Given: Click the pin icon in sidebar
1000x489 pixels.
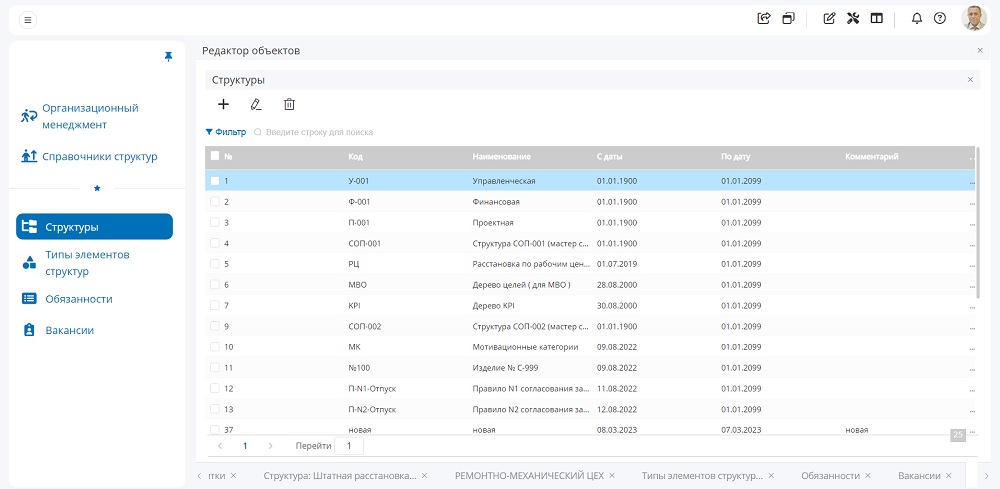Looking at the screenshot, I should (168, 57).
